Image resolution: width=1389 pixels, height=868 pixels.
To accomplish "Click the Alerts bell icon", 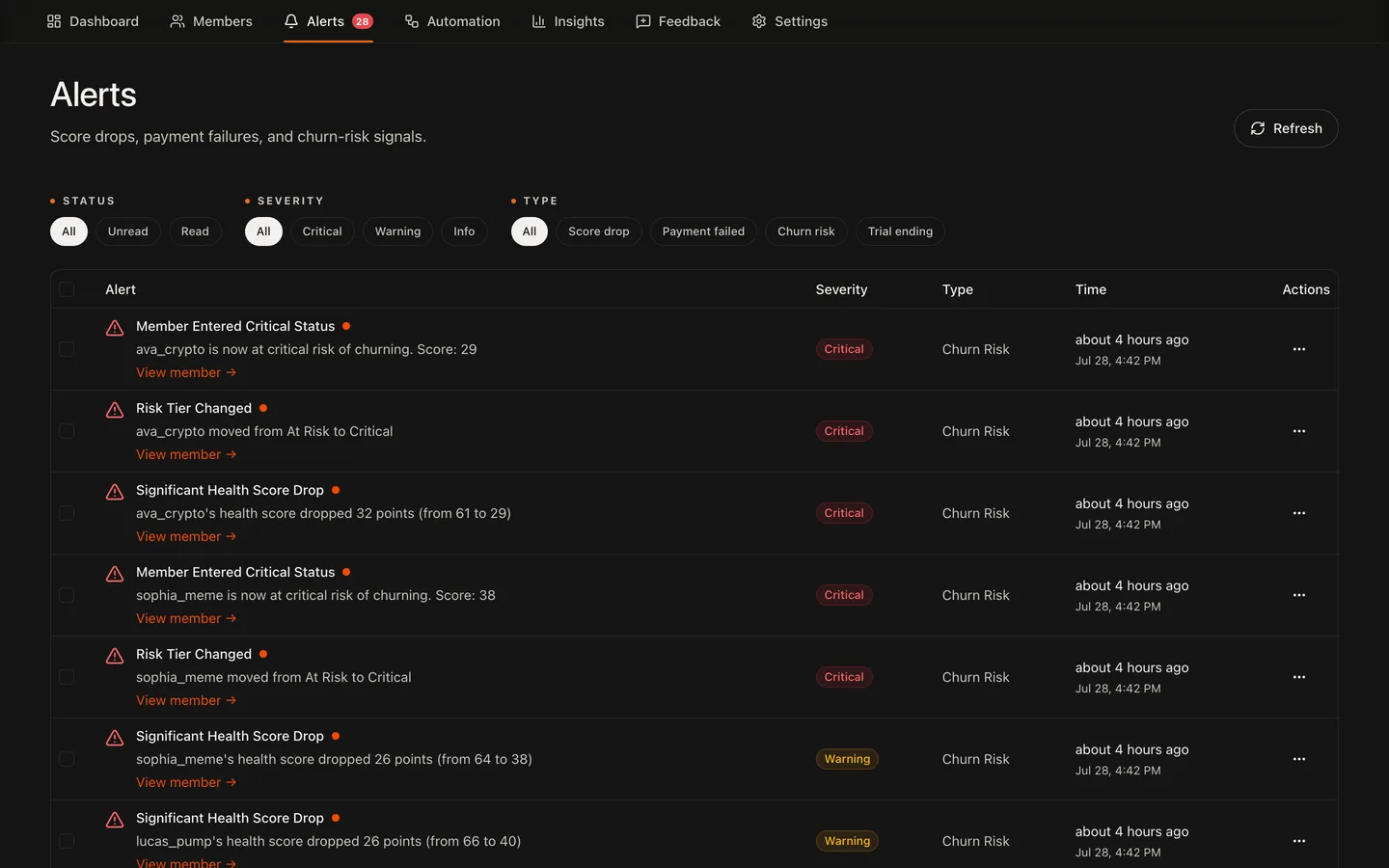I will 291,21.
